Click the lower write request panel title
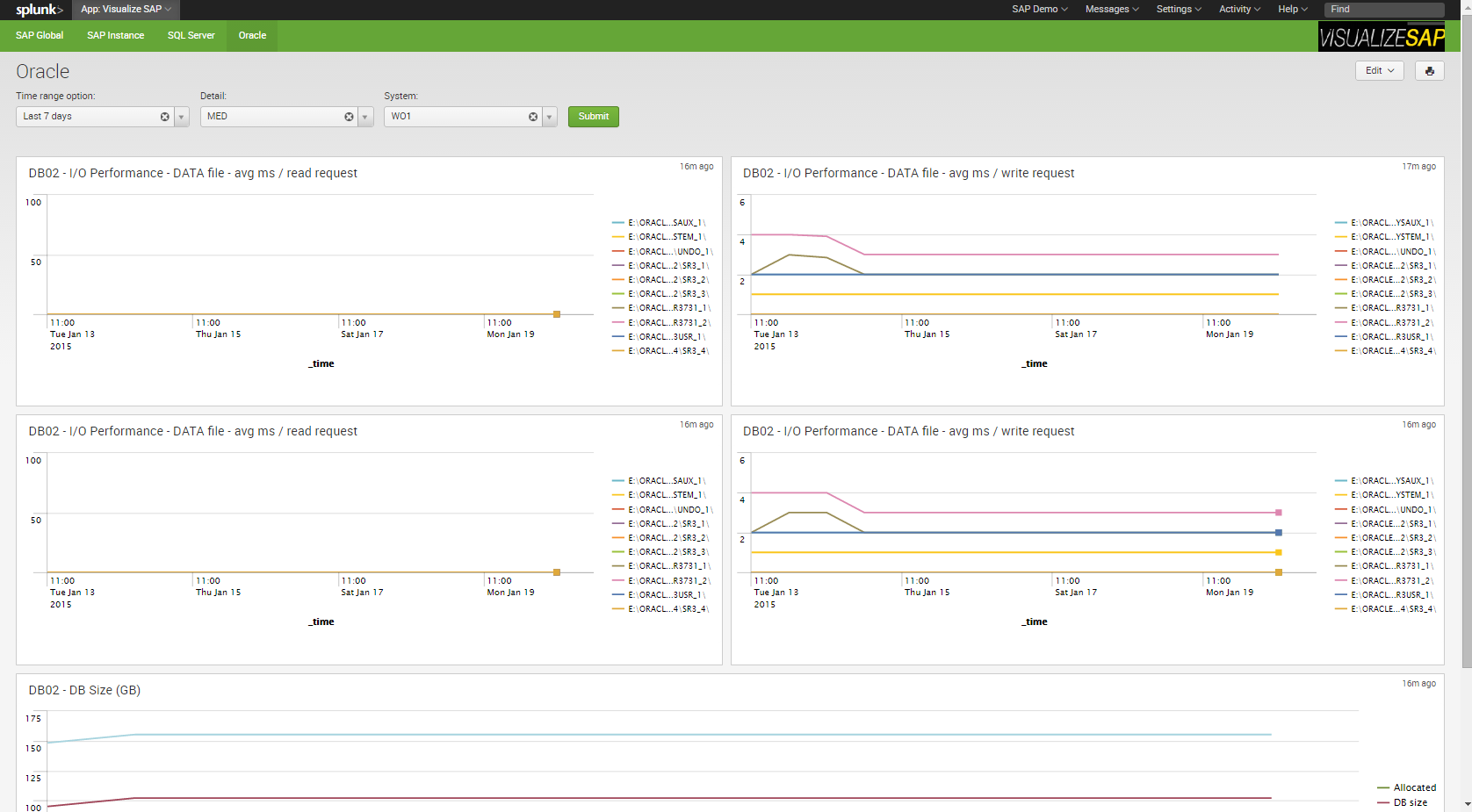Screen dimensions: 1472x812 [x=909, y=432]
